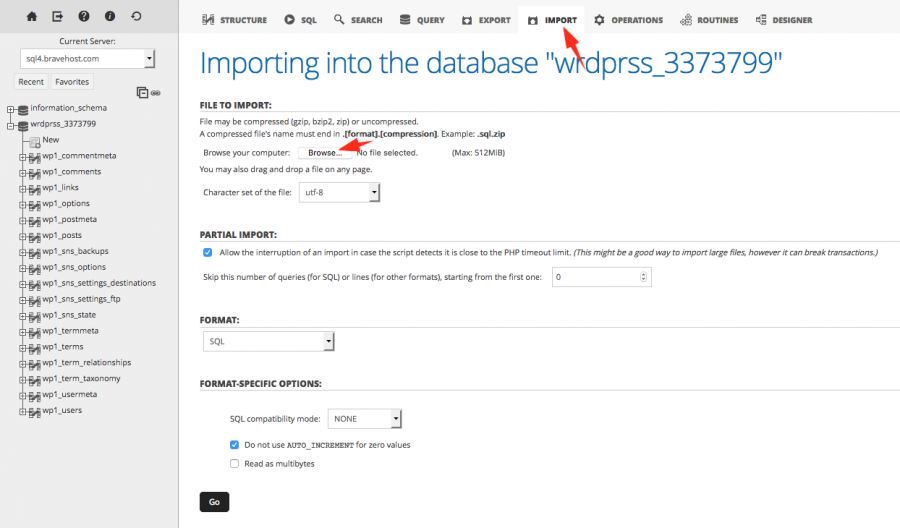The image size is (900, 528).
Task: Open the wp1_term_taxonomy table link
Action: (x=82, y=378)
